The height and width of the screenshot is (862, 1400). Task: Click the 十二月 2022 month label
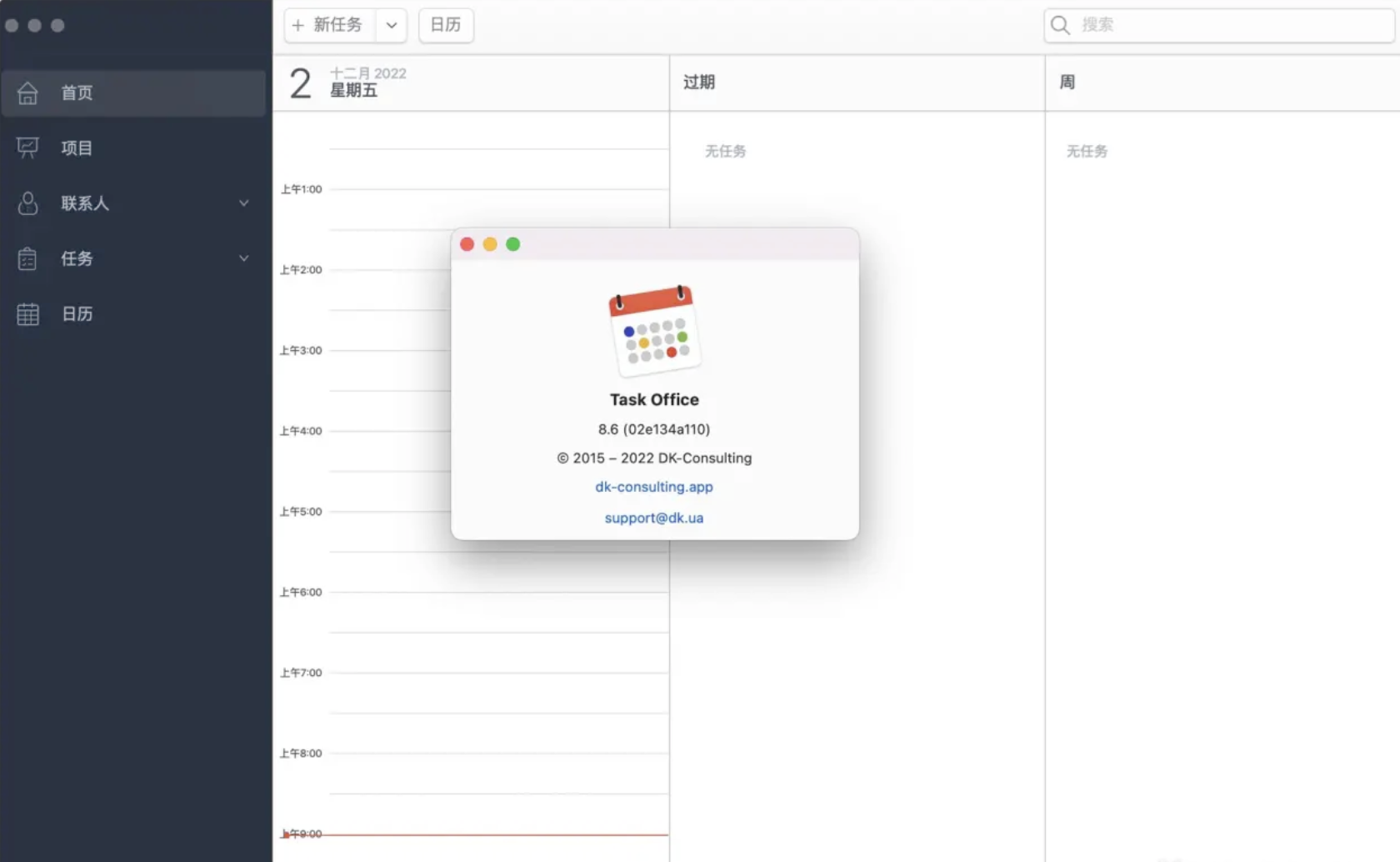368,73
